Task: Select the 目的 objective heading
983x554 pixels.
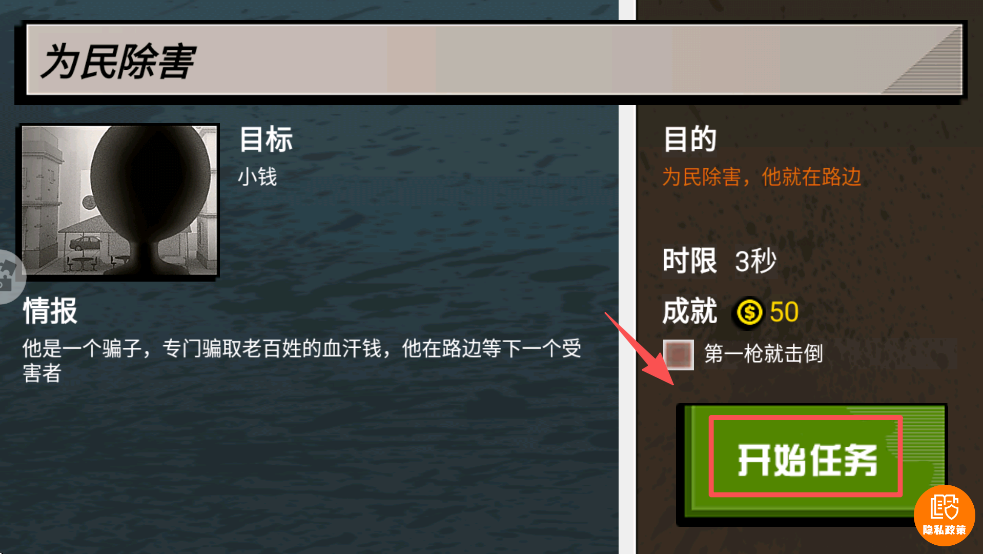Action: point(690,139)
